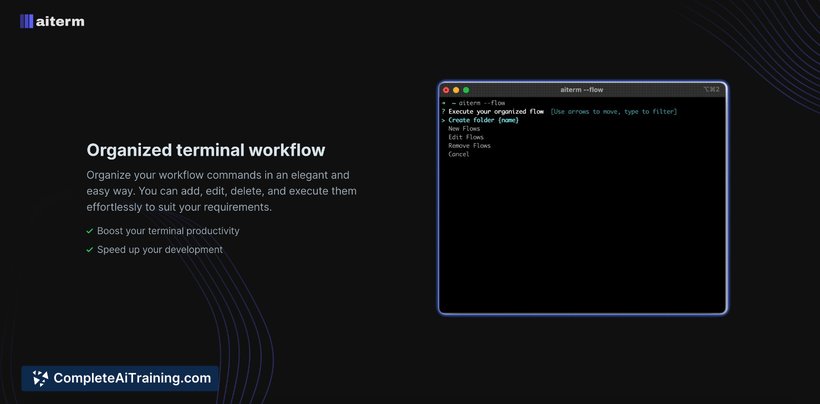
Task: Choose 'New Flows' in terminal menu
Action: (x=464, y=129)
